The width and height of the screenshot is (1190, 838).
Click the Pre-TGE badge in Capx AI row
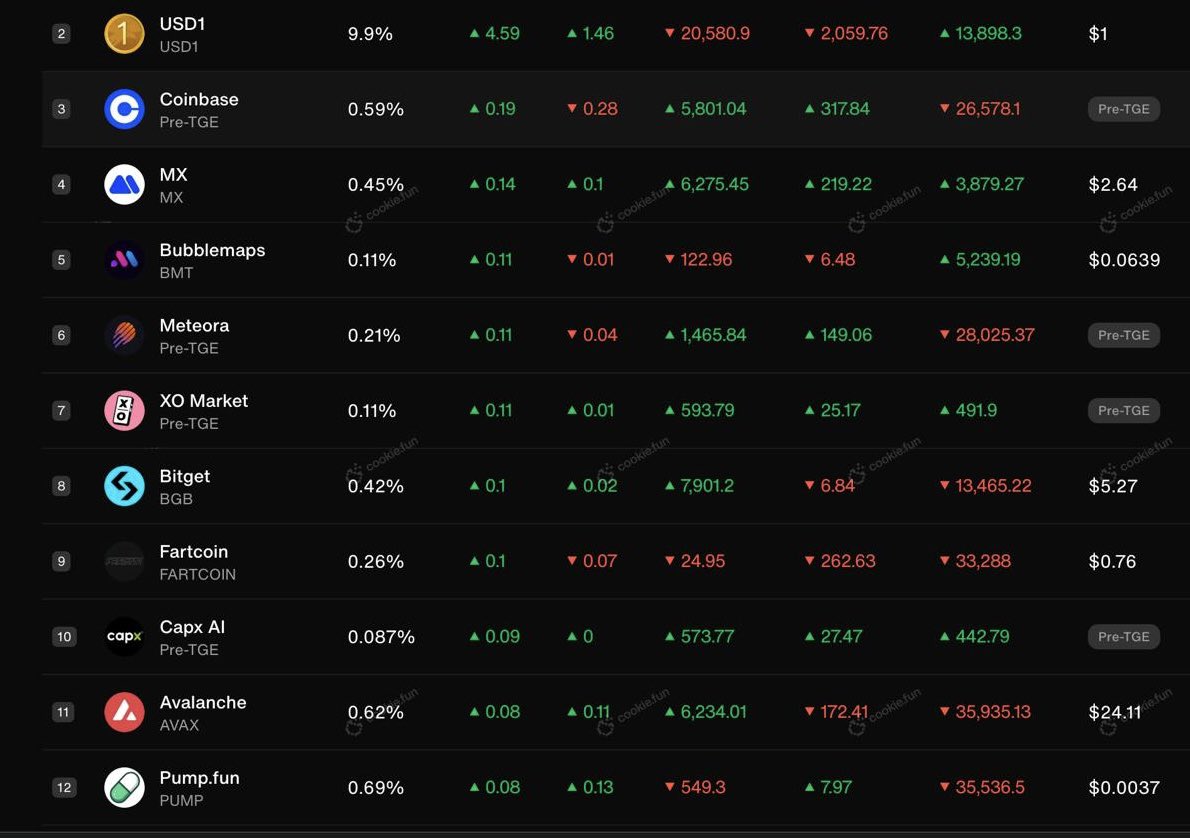(1123, 637)
